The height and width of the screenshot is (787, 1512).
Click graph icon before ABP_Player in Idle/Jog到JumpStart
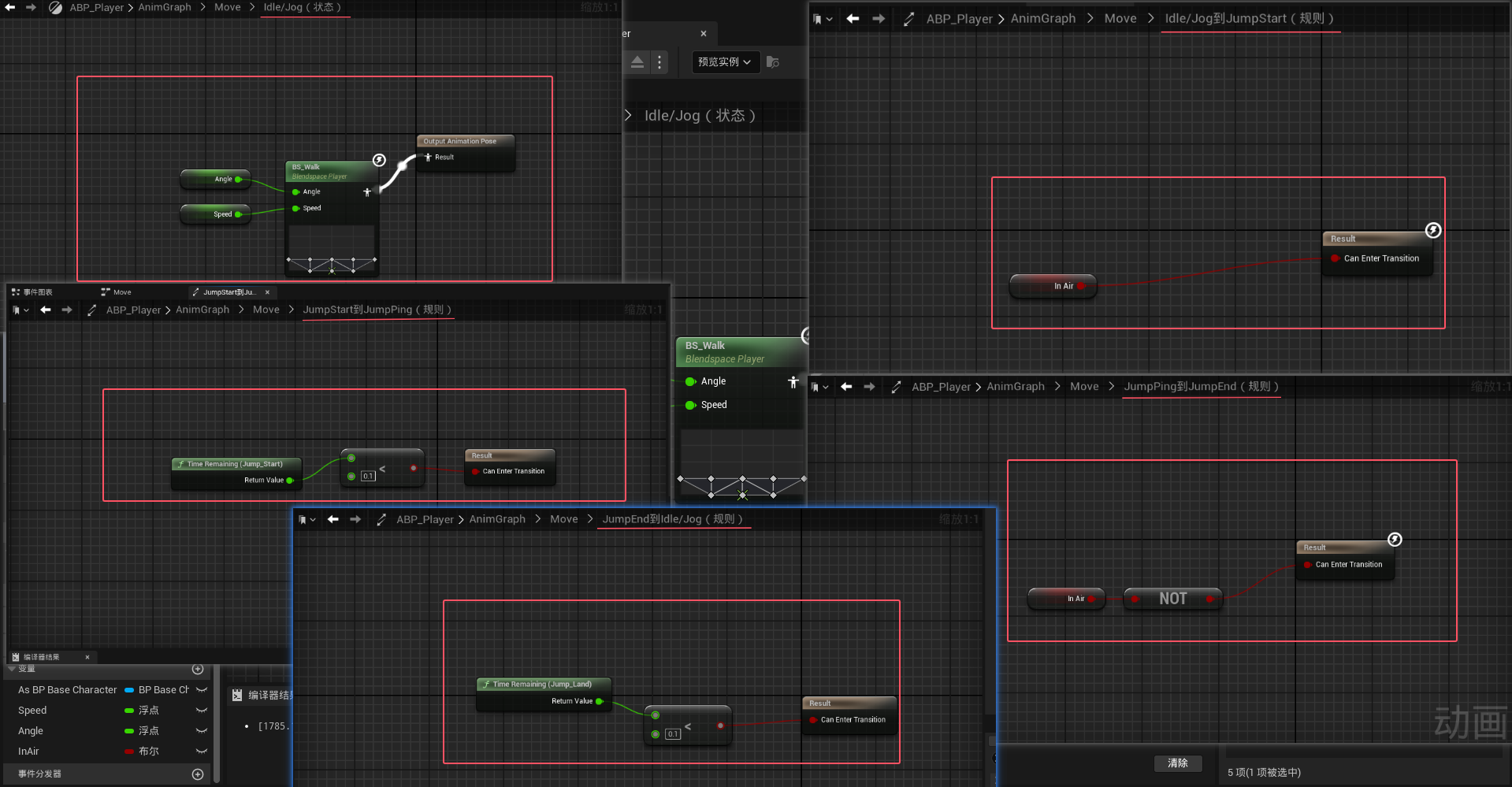point(908,19)
